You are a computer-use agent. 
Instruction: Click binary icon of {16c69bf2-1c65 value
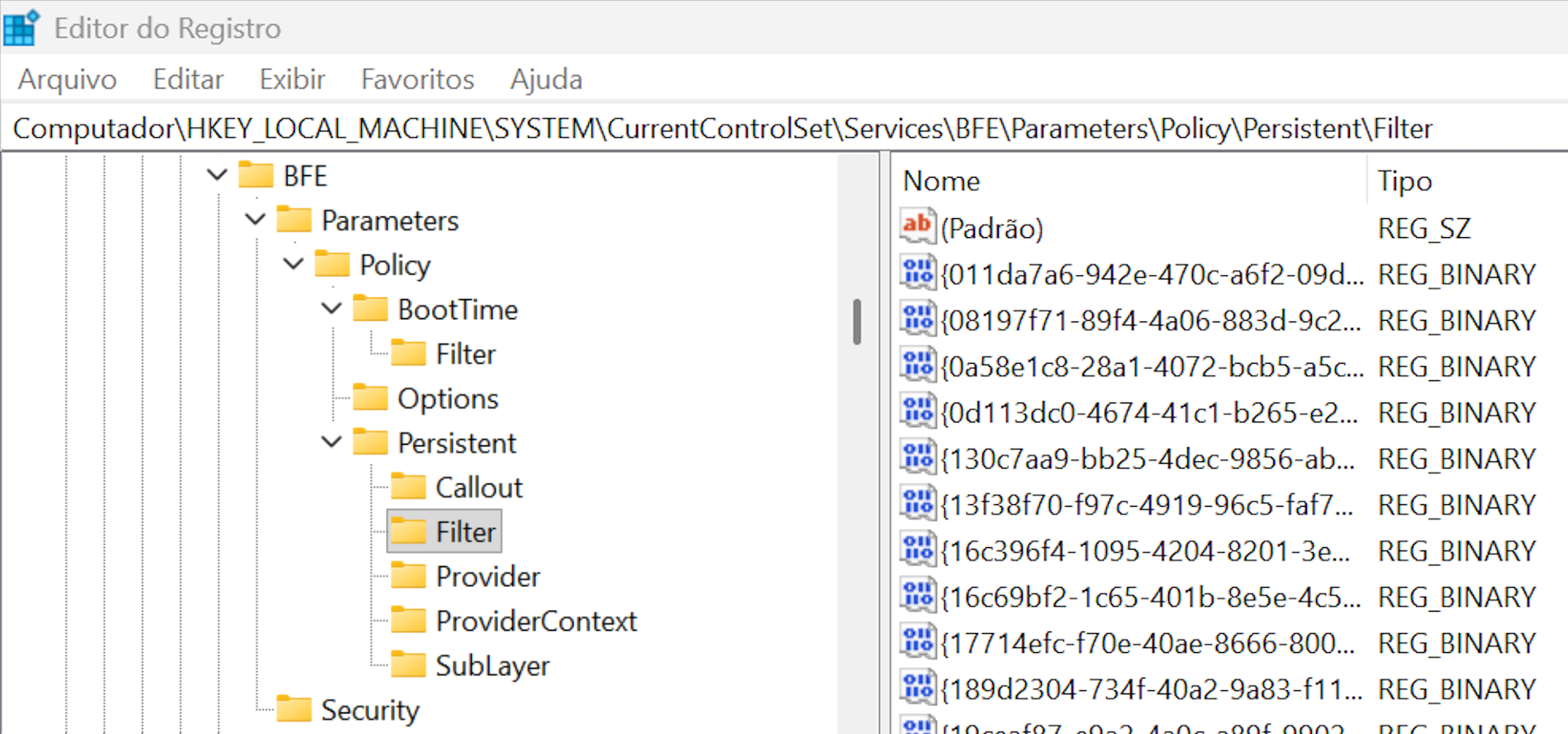[x=918, y=595]
